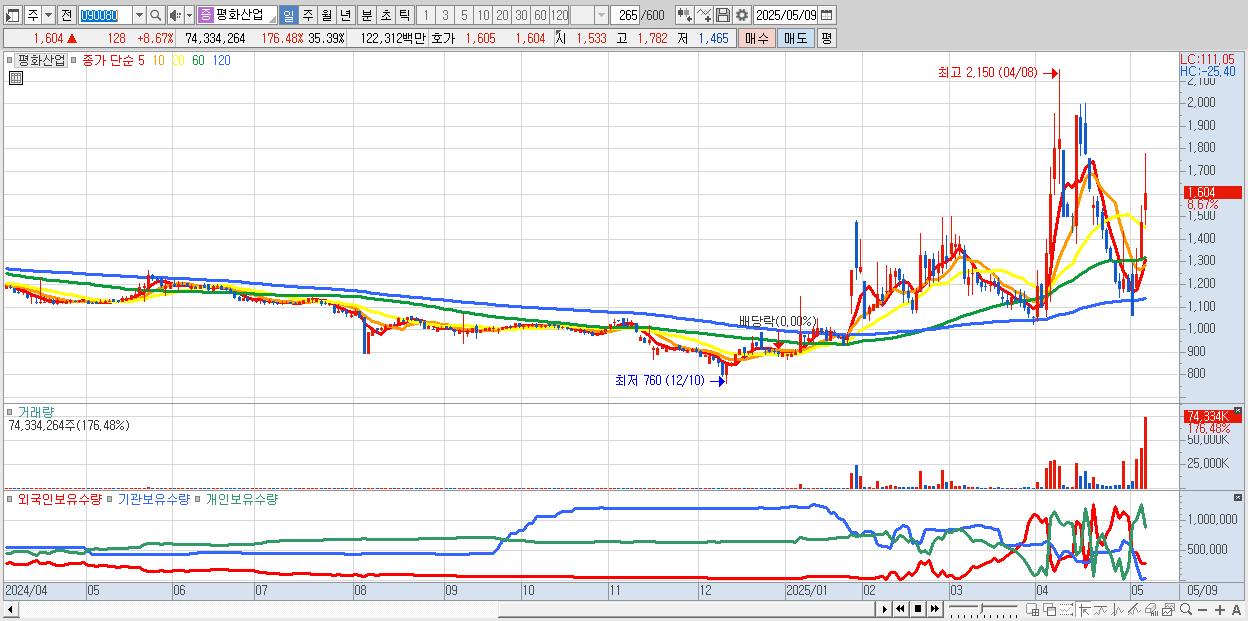Click the stop square button
Viewport: 1248px width, 621px height.
[x=917, y=609]
